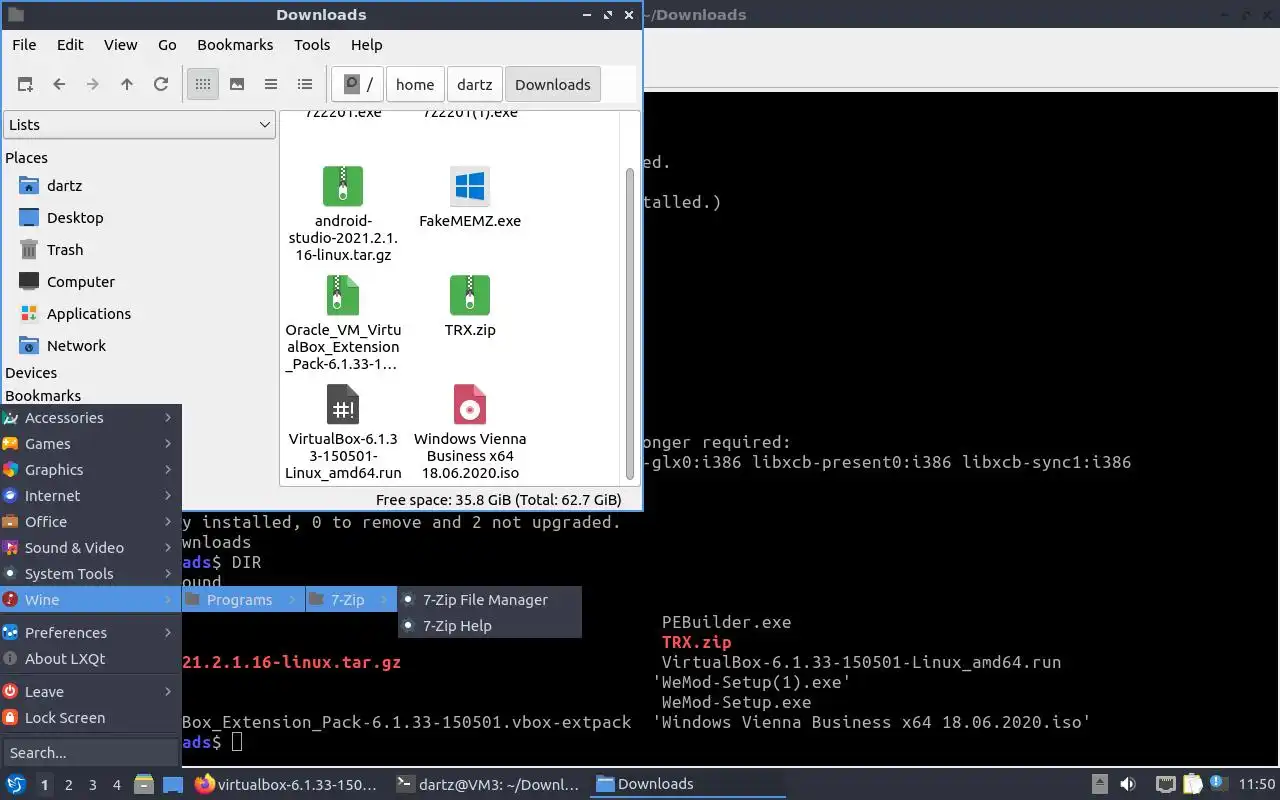
Task: Reload the Downloads folder
Action: coord(161,85)
